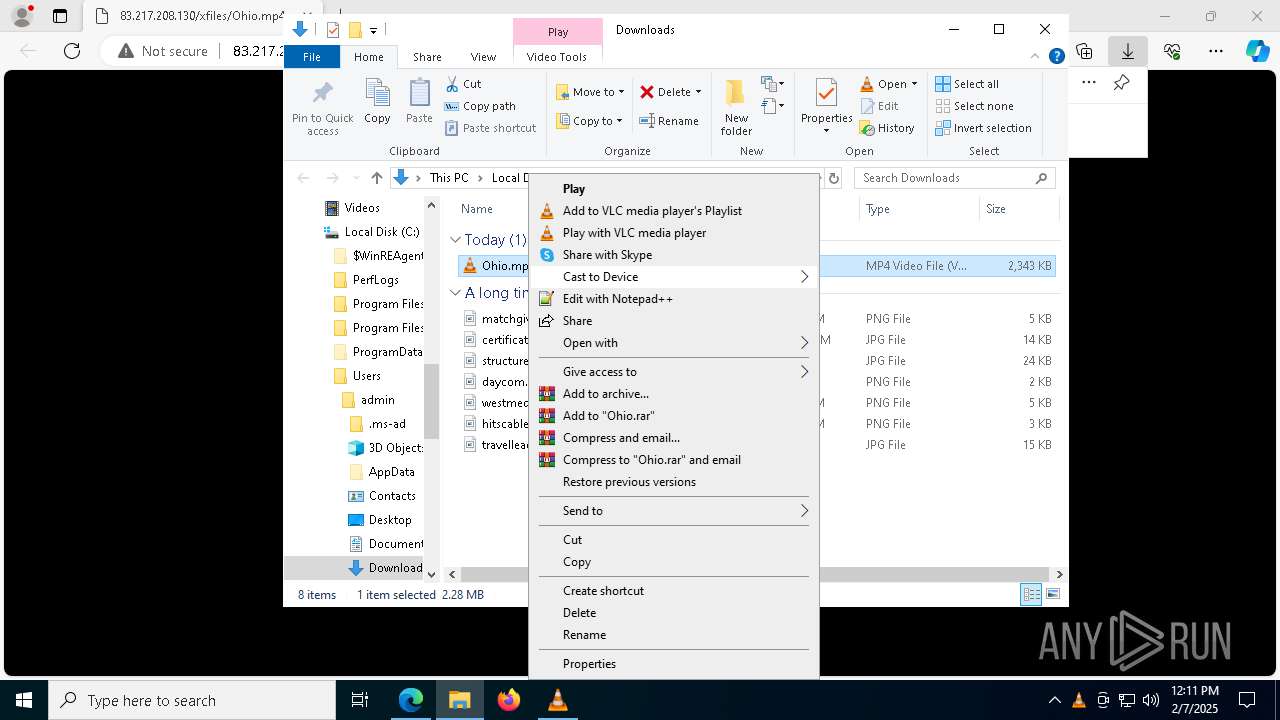
Task: Choose Create shortcut
Action: click(x=674, y=591)
